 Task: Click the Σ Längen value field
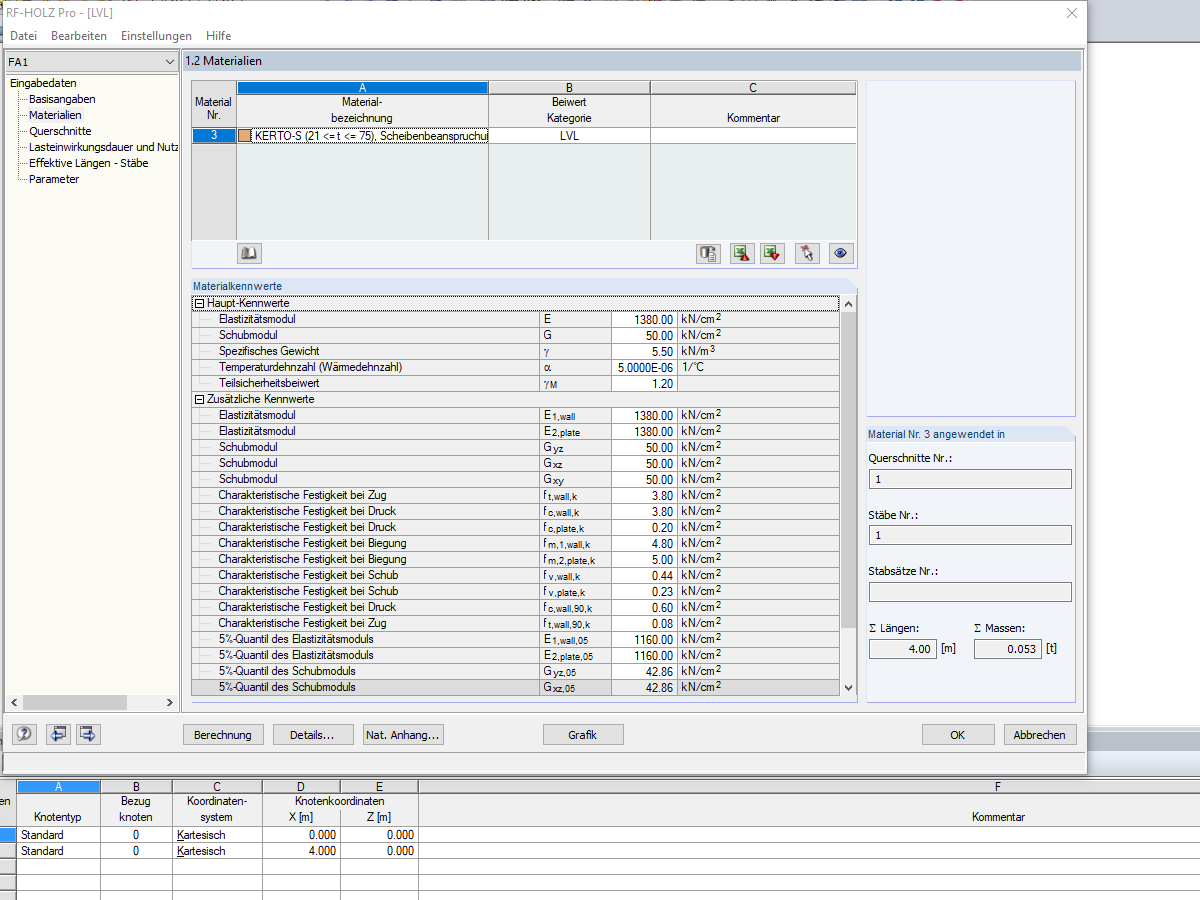pyautogui.click(x=902, y=649)
